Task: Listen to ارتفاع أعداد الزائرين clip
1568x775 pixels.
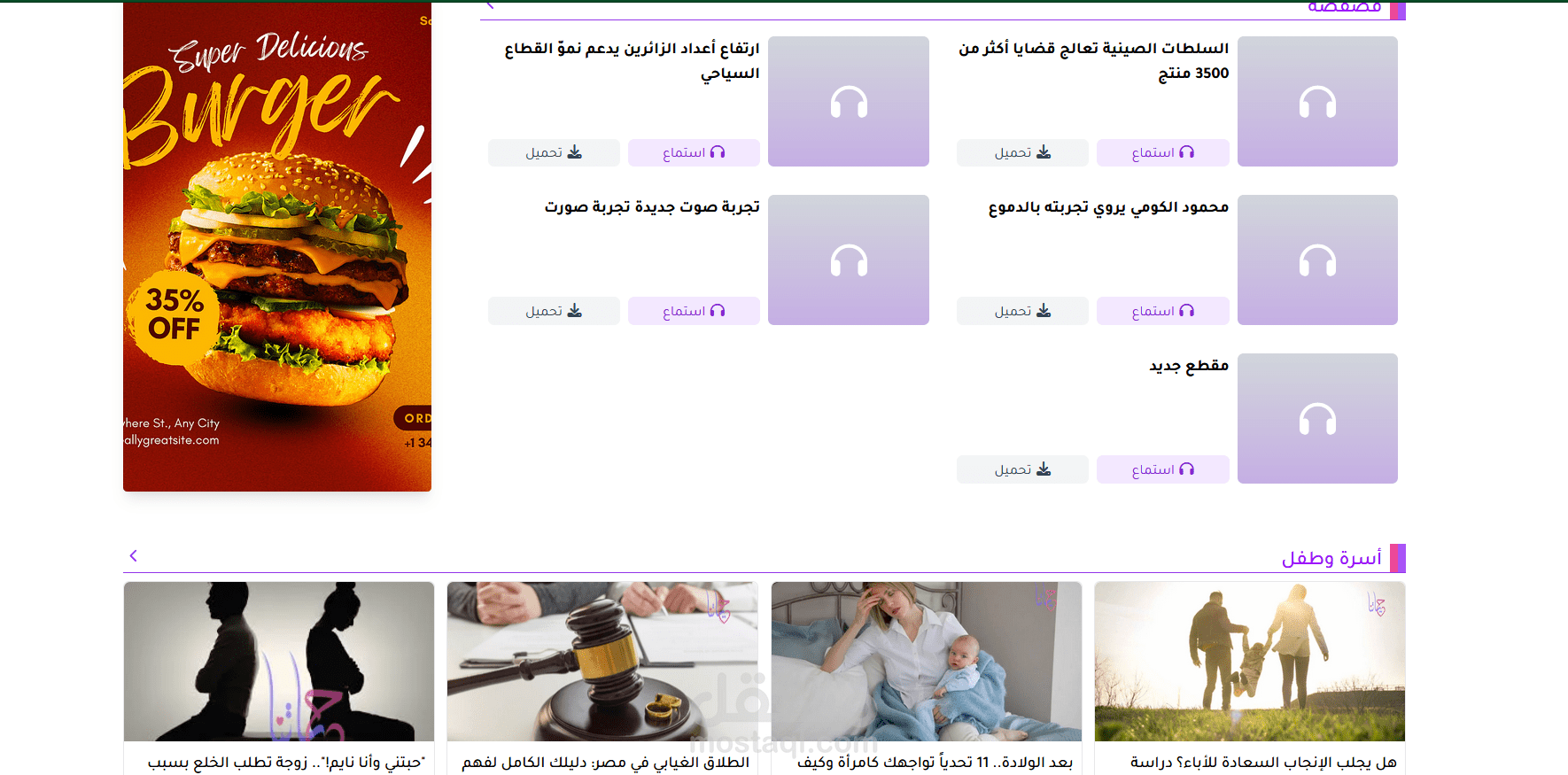Action: pyautogui.click(x=694, y=152)
